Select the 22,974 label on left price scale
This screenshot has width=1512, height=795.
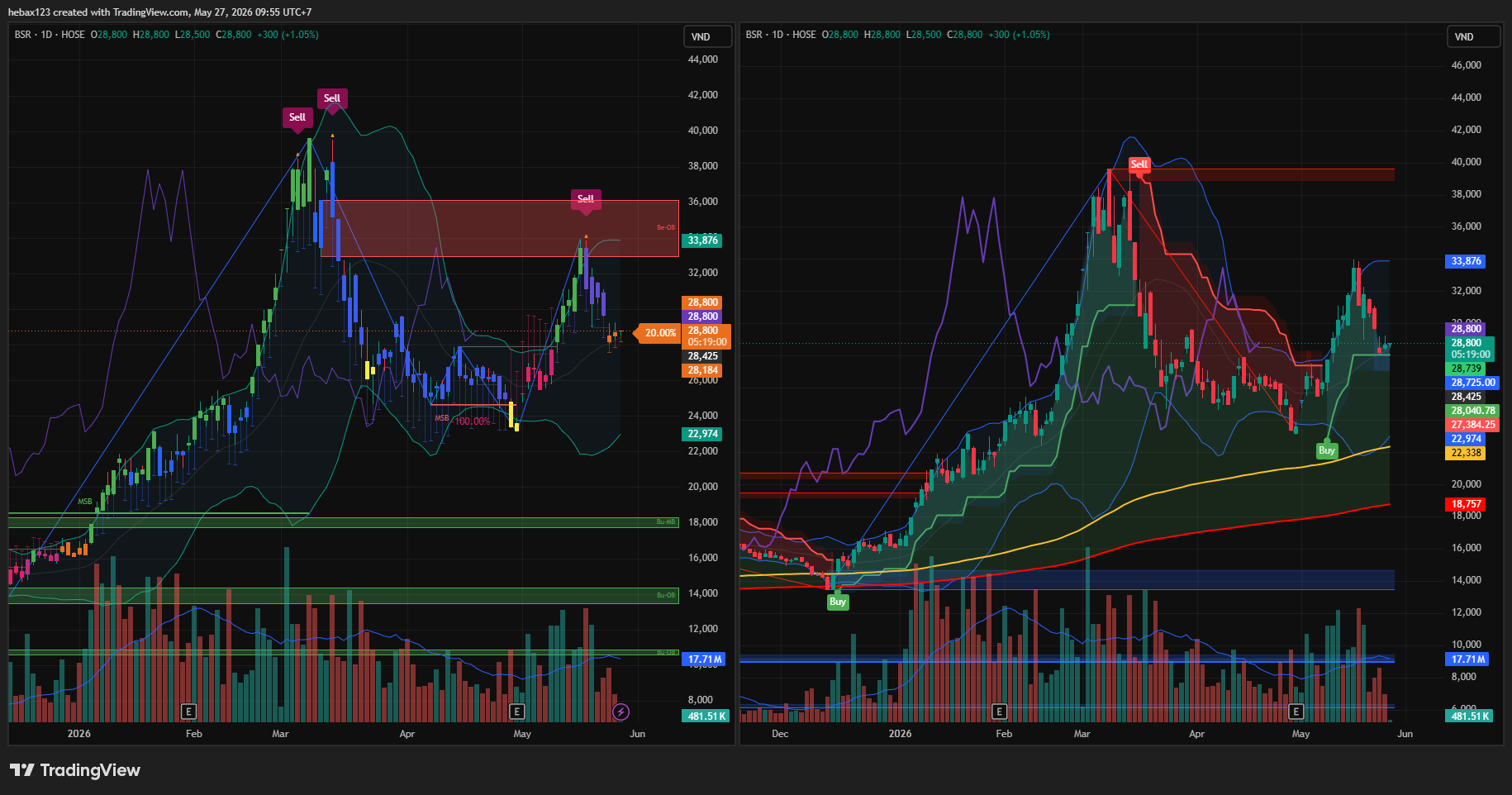coord(702,434)
